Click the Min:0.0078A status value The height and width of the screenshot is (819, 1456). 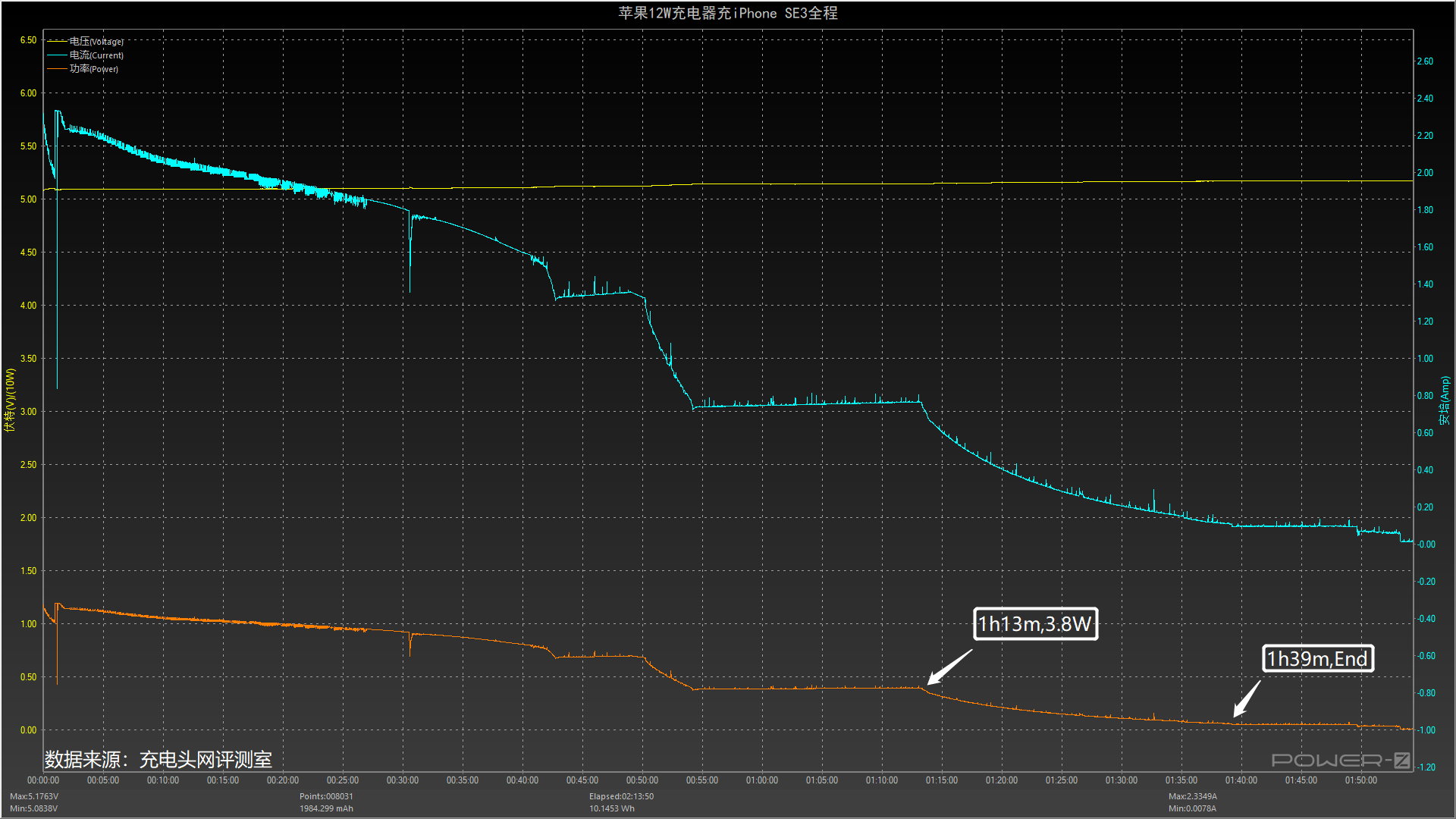click(1192, 808)
